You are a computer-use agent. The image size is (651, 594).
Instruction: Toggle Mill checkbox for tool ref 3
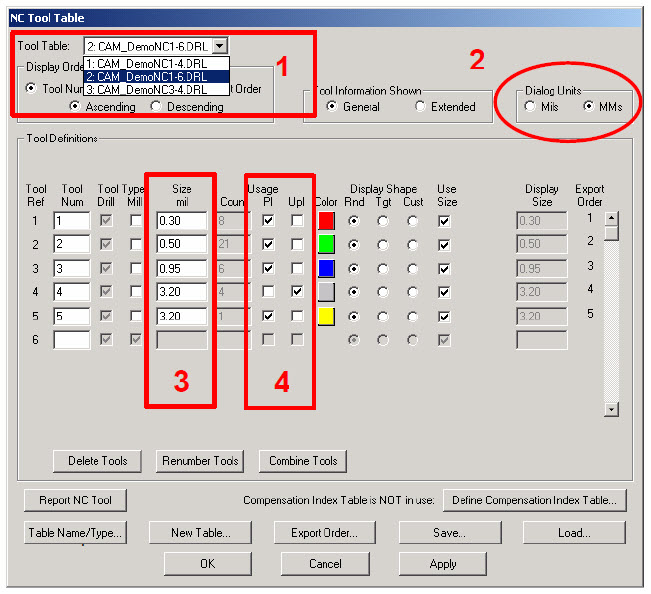coord(135,269)
